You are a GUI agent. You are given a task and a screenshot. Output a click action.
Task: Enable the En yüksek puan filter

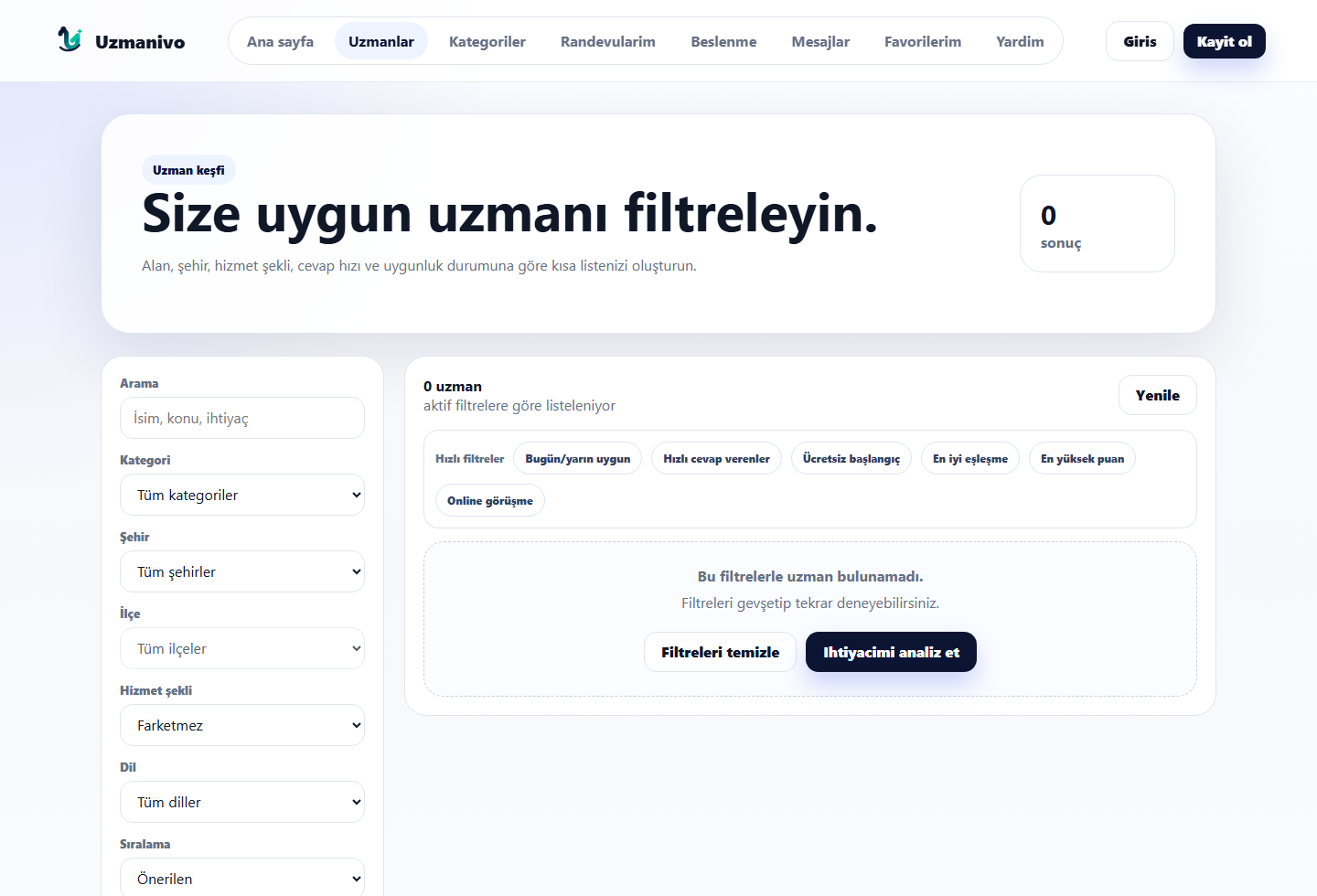point(1082,458)
